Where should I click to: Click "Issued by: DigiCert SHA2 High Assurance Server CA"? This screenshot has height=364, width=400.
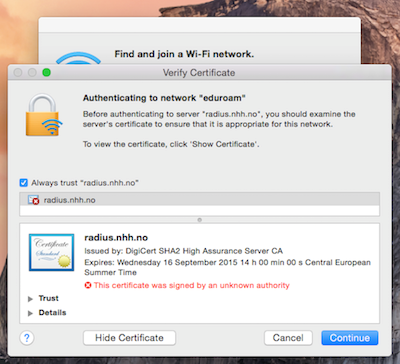point(183,251)
